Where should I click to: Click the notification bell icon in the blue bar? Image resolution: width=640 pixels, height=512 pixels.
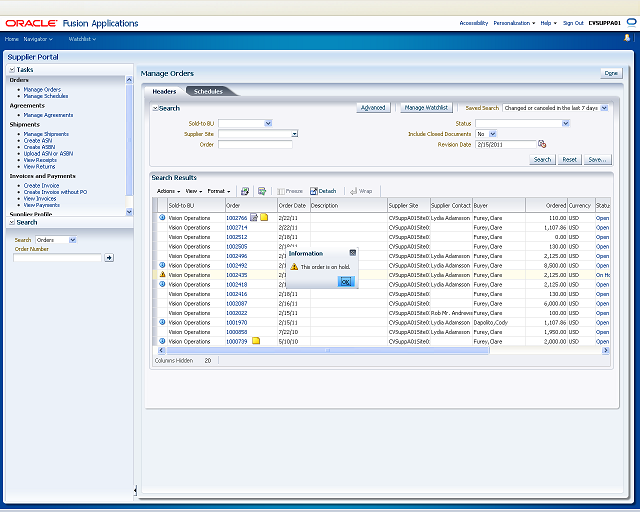[627, 38]
